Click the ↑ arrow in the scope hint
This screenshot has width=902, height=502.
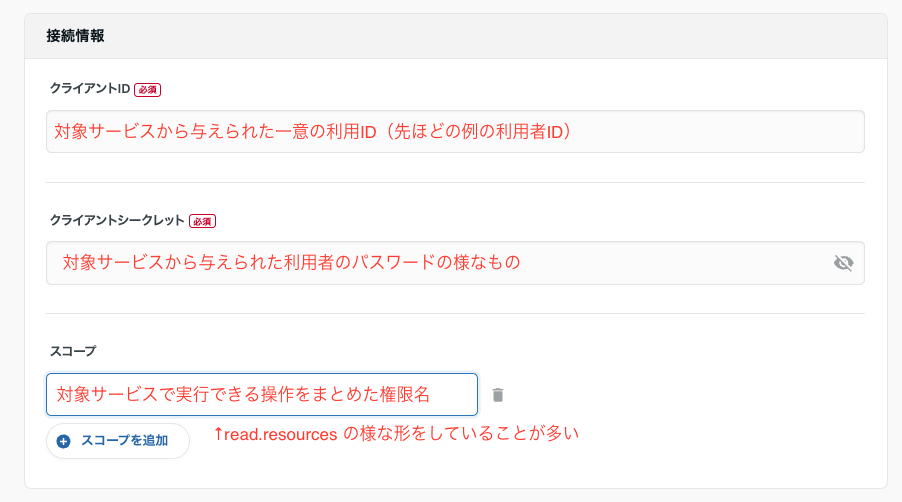pos(219,434)
